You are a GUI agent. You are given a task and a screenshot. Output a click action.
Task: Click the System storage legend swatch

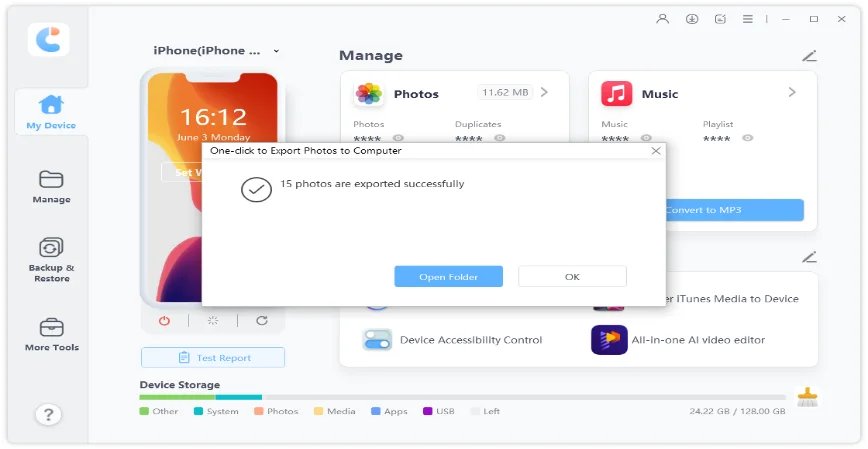coord(198,411)
